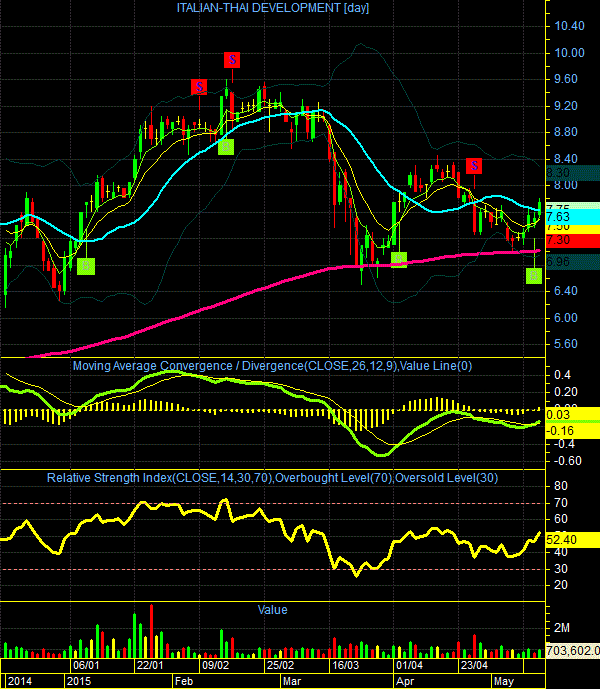Click the MACD -0.16 value tag

pyautogui.click(x=573, y=431)
